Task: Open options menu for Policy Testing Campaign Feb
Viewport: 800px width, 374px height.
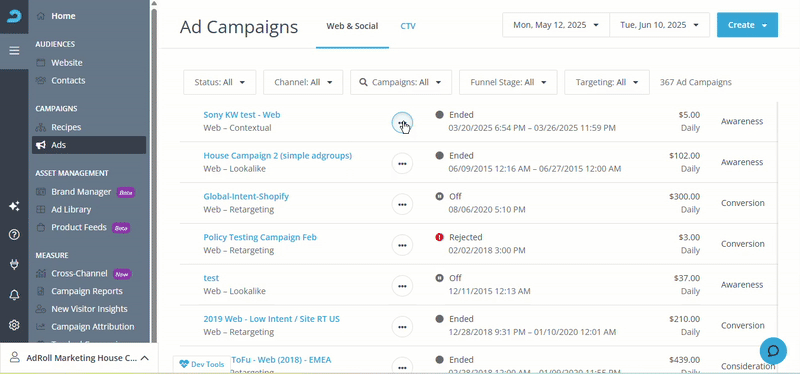Action: pos(402,245)
